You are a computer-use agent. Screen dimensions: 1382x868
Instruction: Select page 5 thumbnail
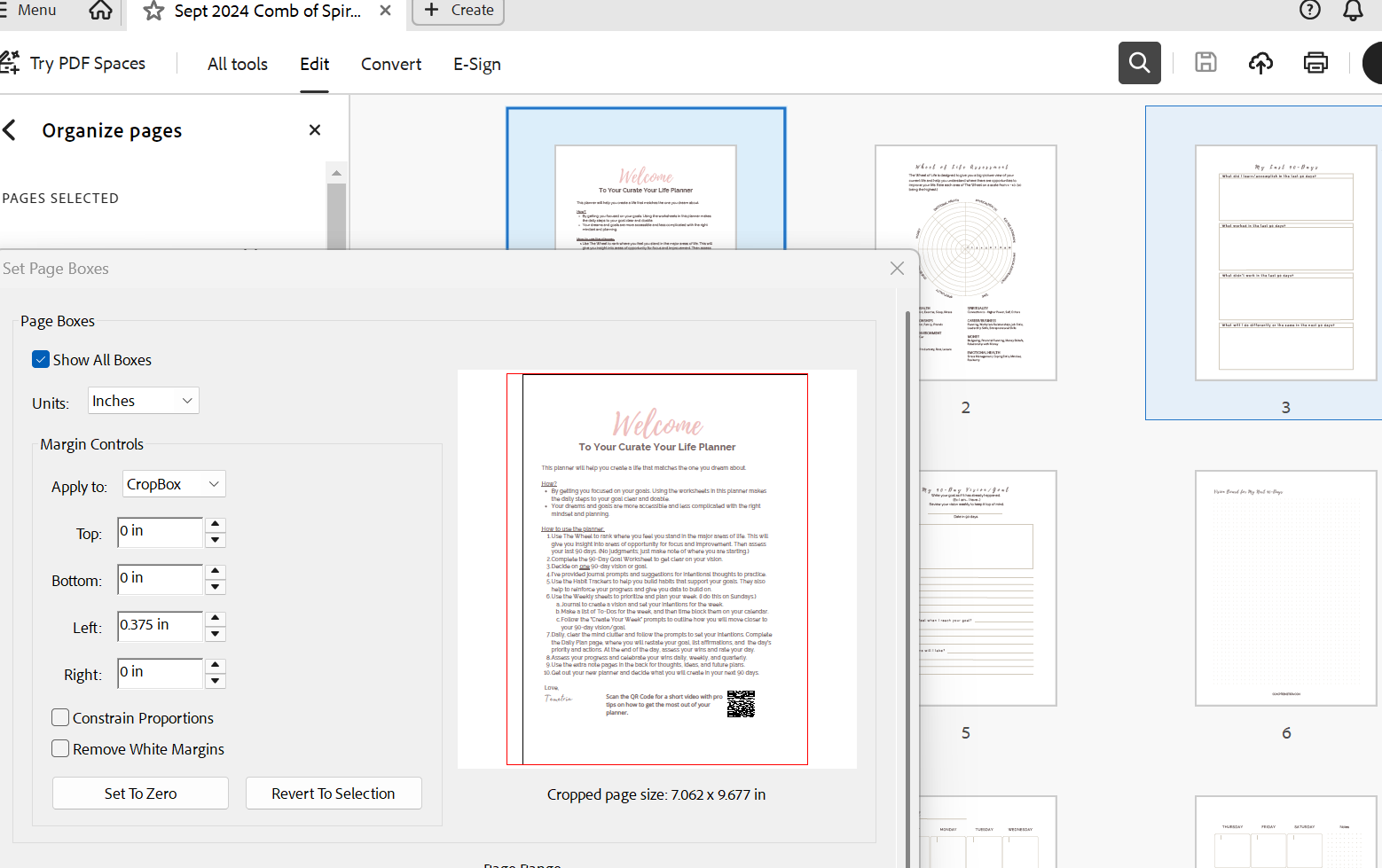click(988, 588)
